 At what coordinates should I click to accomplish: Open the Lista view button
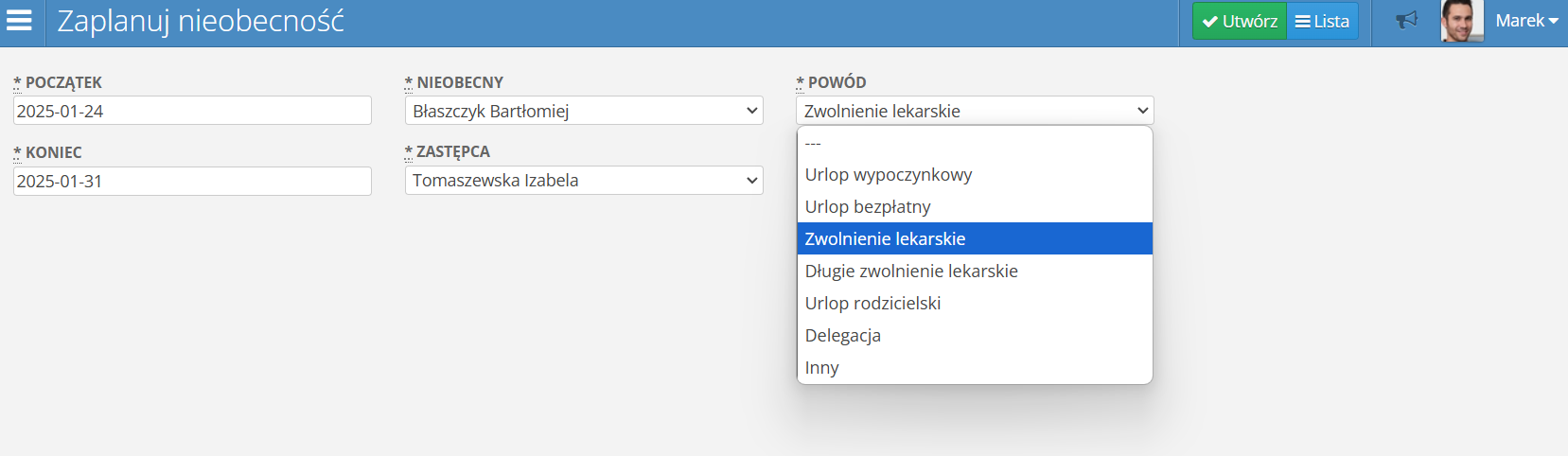coord(1322,21)
